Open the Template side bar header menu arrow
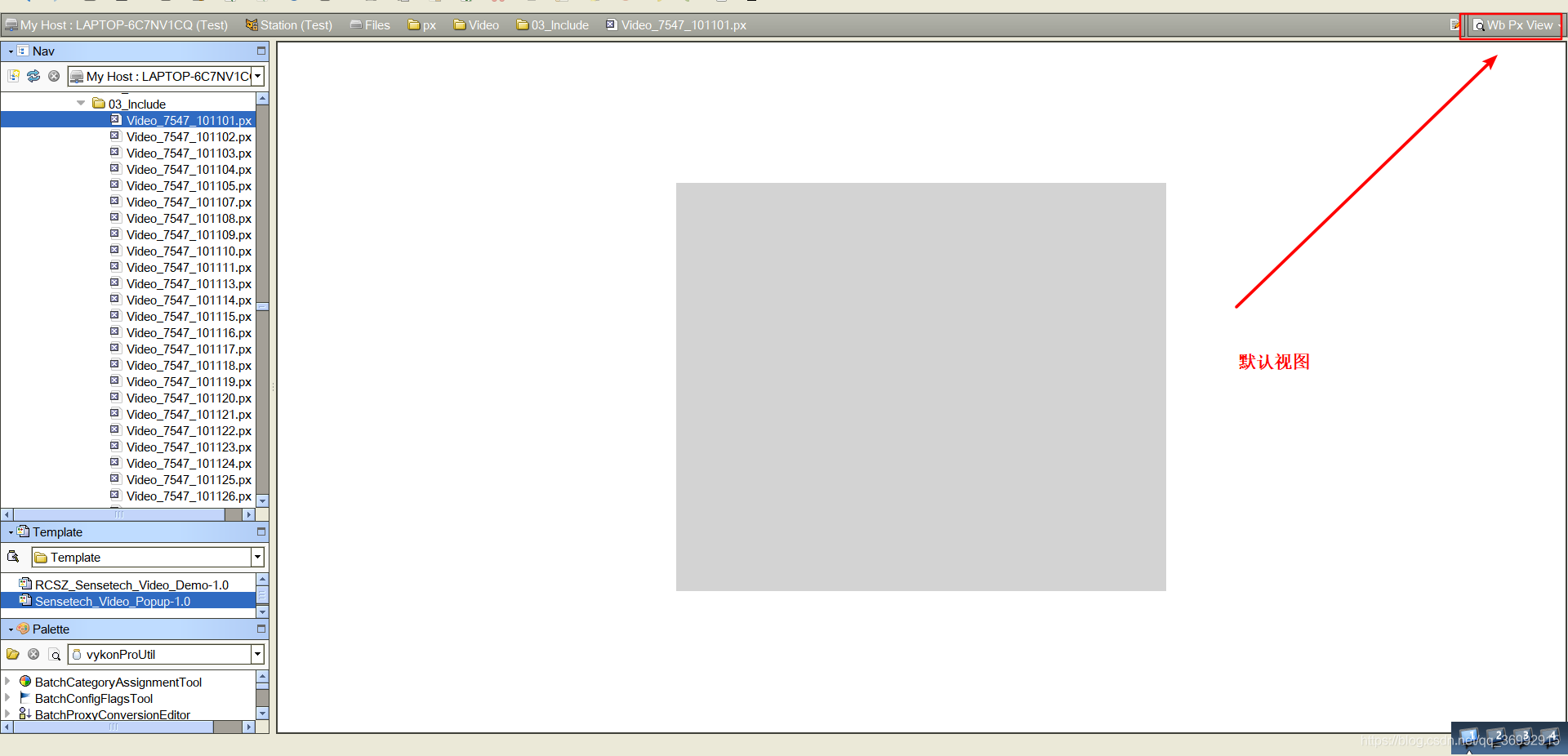 11,532
